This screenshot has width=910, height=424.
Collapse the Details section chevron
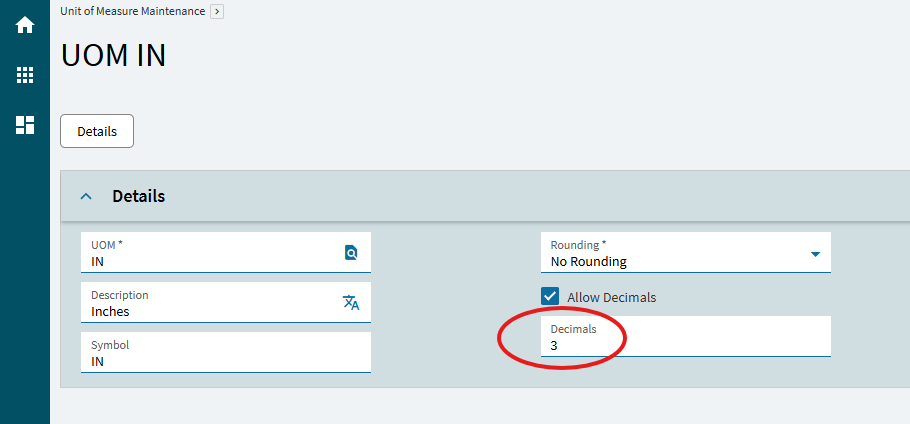[x=86, y=197]
